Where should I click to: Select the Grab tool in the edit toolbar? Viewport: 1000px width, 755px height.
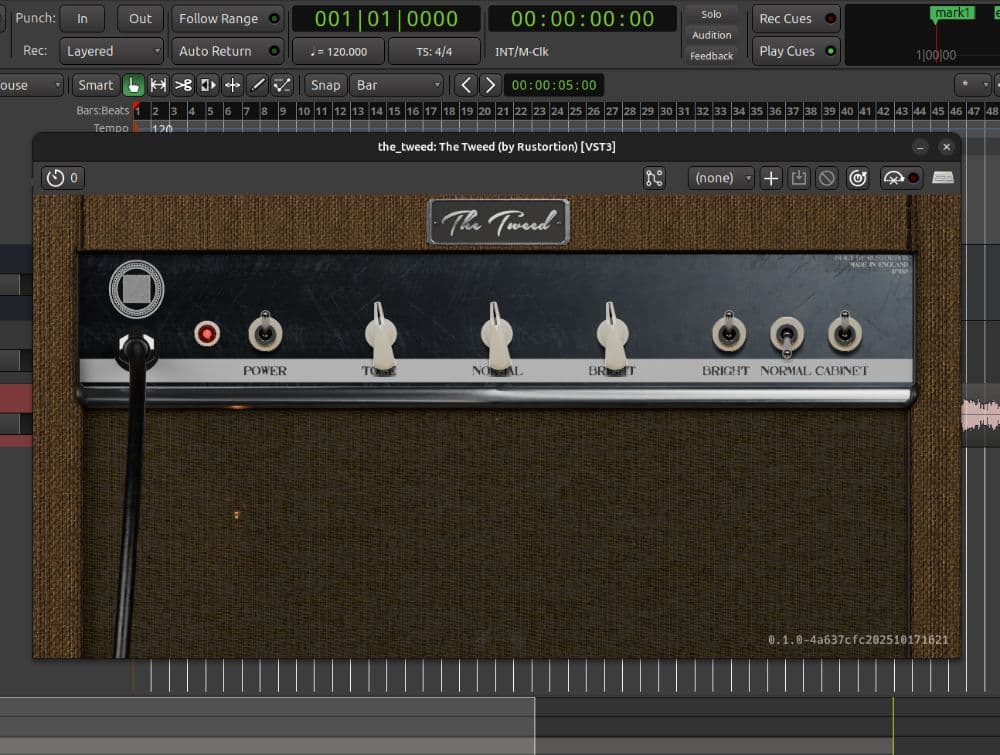pos(134,85)
